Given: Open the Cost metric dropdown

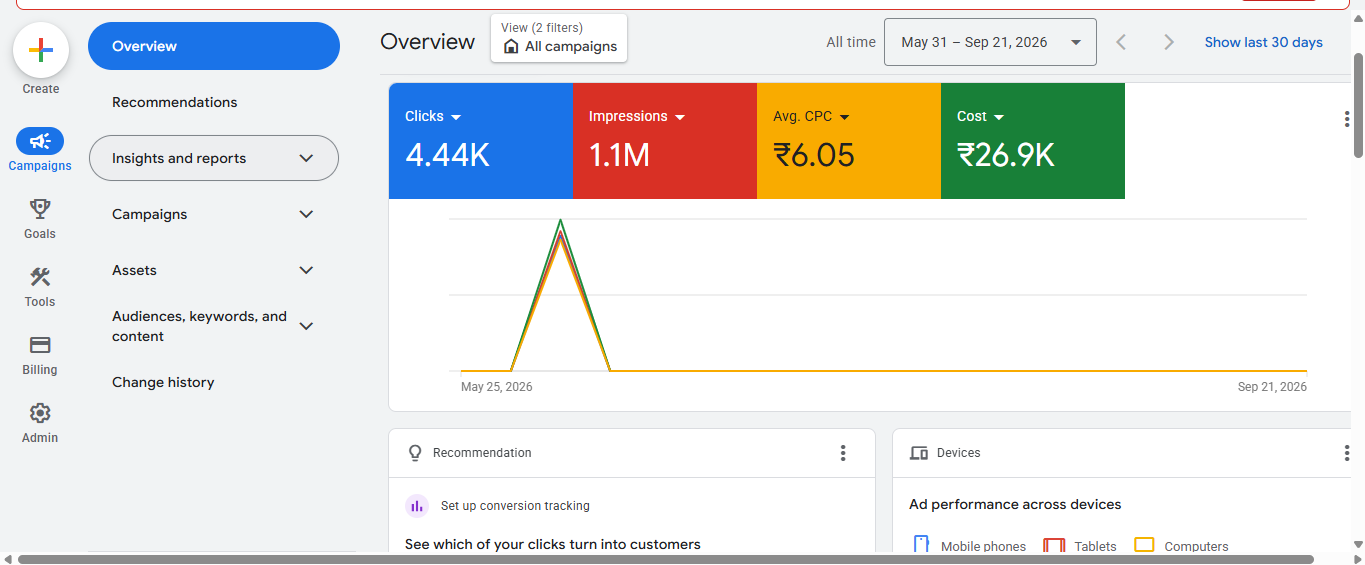Looking at the screenshot, I should tap(998, 117).
